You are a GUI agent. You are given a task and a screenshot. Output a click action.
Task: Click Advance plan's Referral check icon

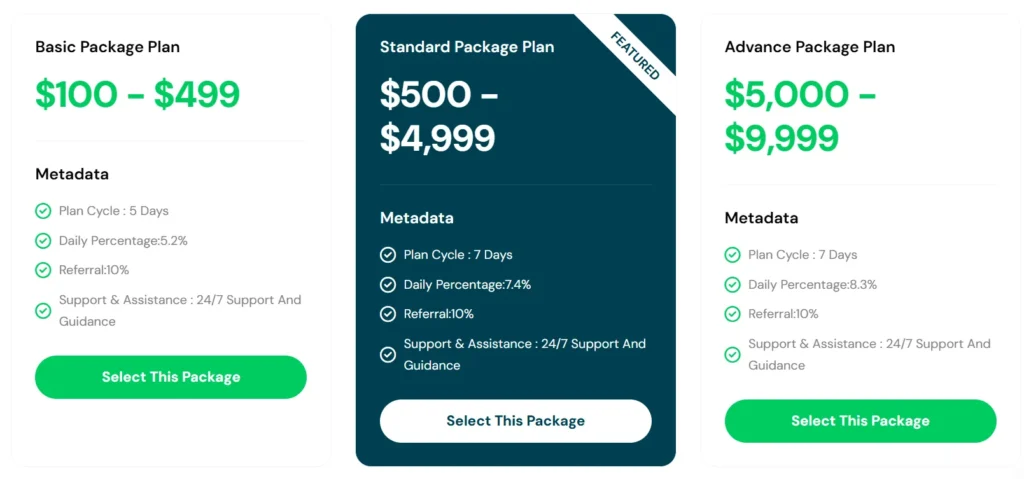pos(733,314)
